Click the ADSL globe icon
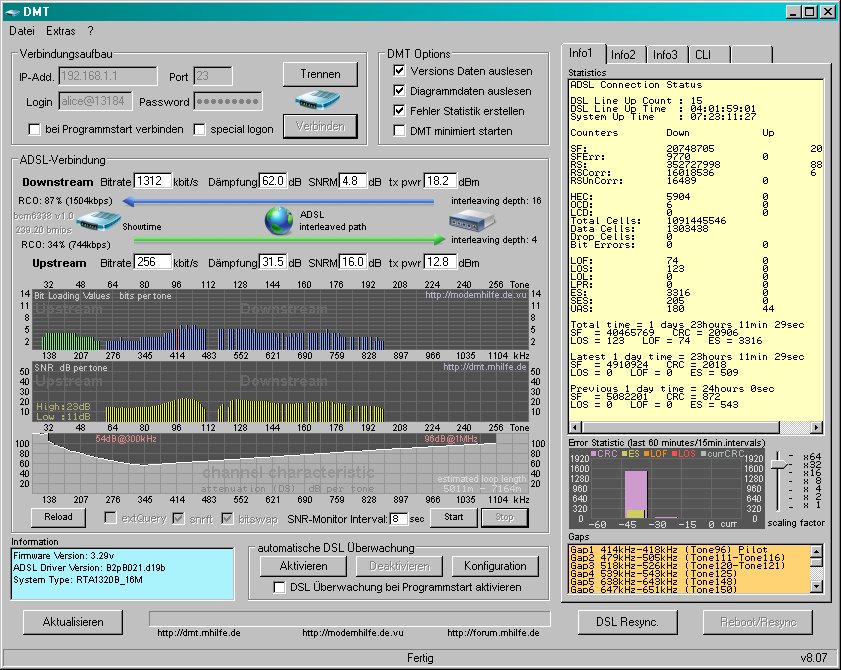Viewport: 841px width, 670px height. (279, 221)
